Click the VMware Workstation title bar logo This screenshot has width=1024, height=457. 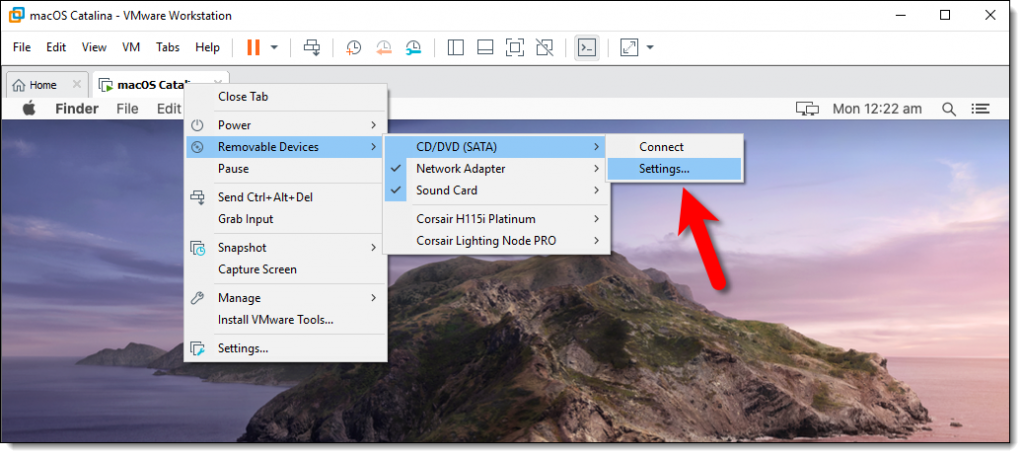coord(17,15)
